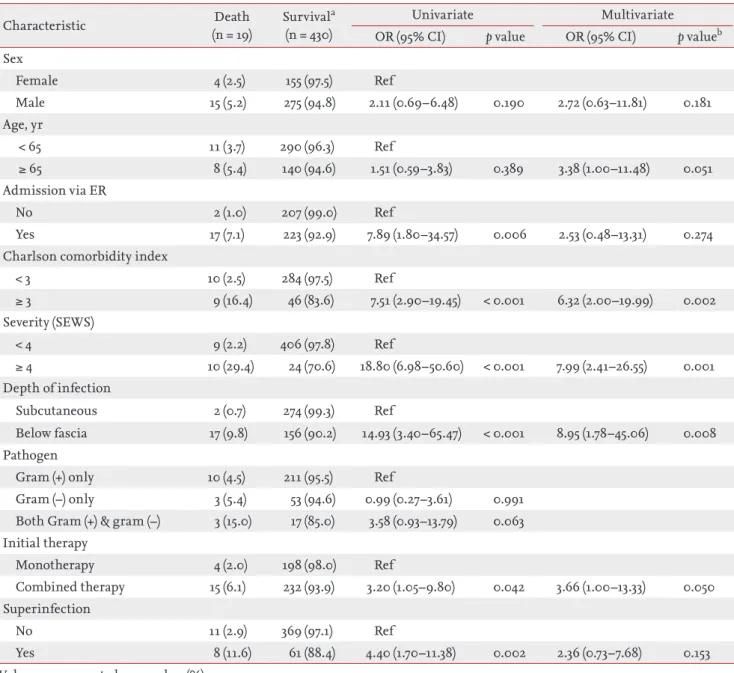Select the Subcutaneous row label

click(x=56, y=410)
